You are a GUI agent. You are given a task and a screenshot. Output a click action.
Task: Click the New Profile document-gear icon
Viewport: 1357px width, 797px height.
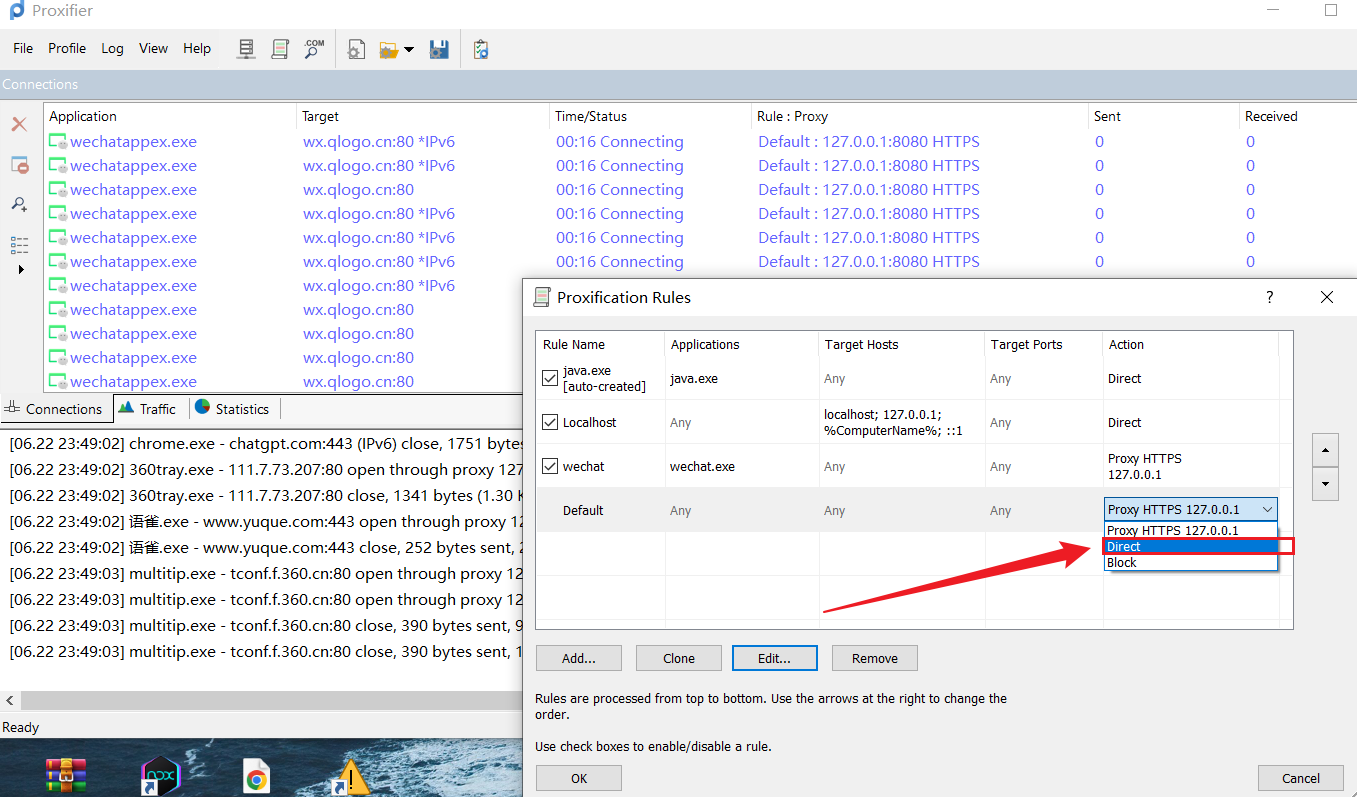(356, 49)
